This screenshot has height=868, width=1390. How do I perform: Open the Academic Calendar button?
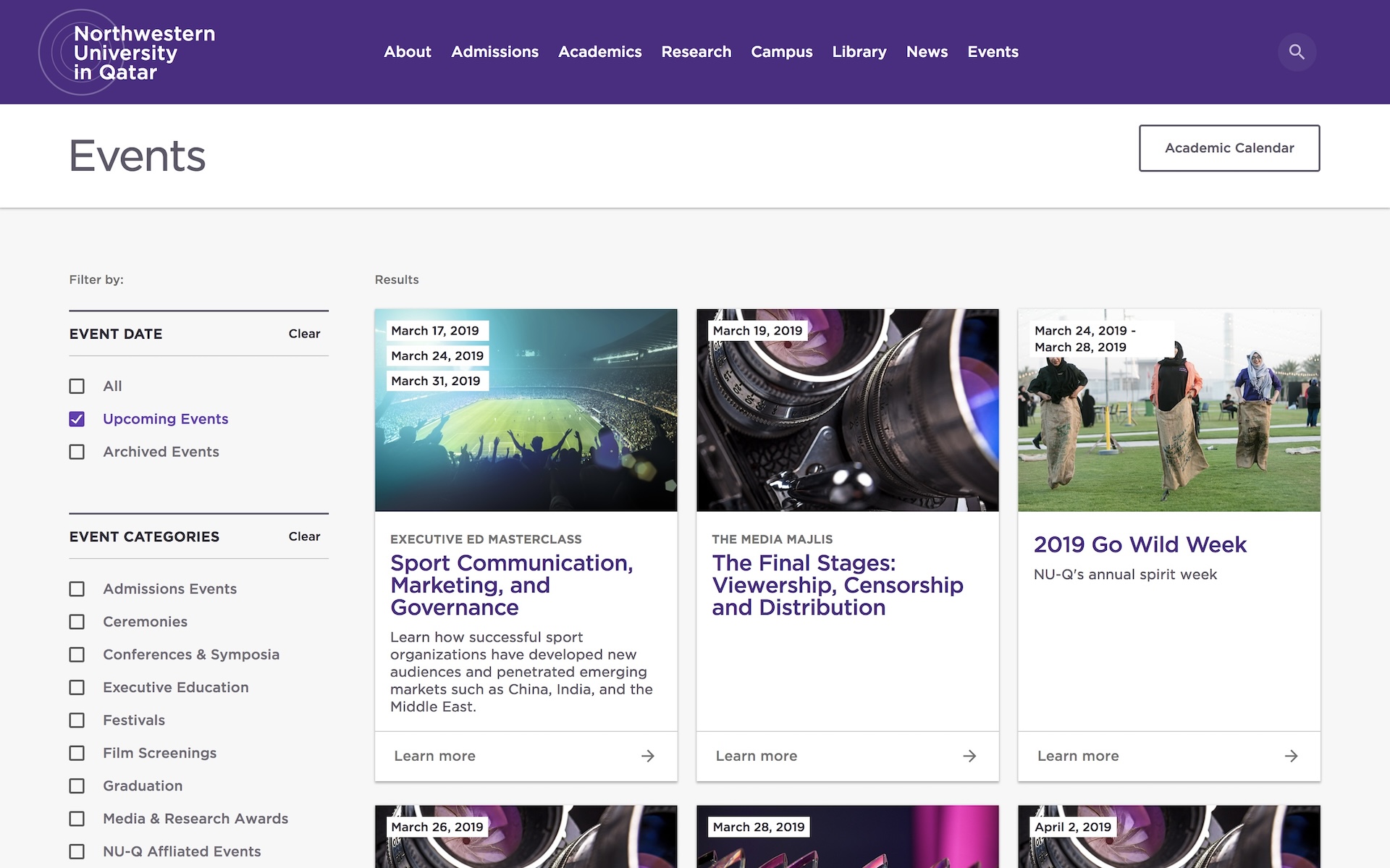(x=1229, y=148)
